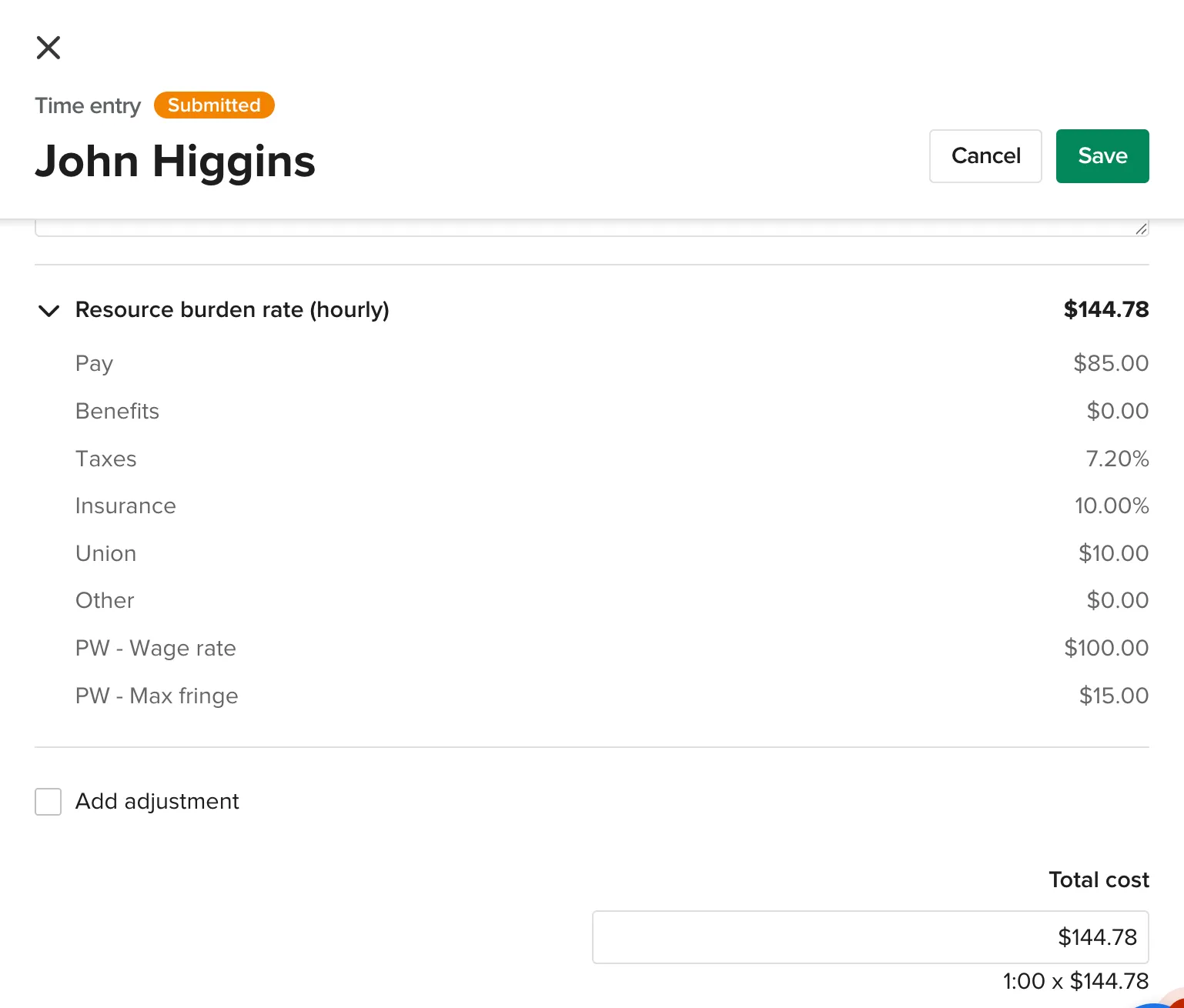Click the 1:00 x $144.78 calculation text
The height and width of the screenshot is (1008, 1184).
click(1075, 981)
